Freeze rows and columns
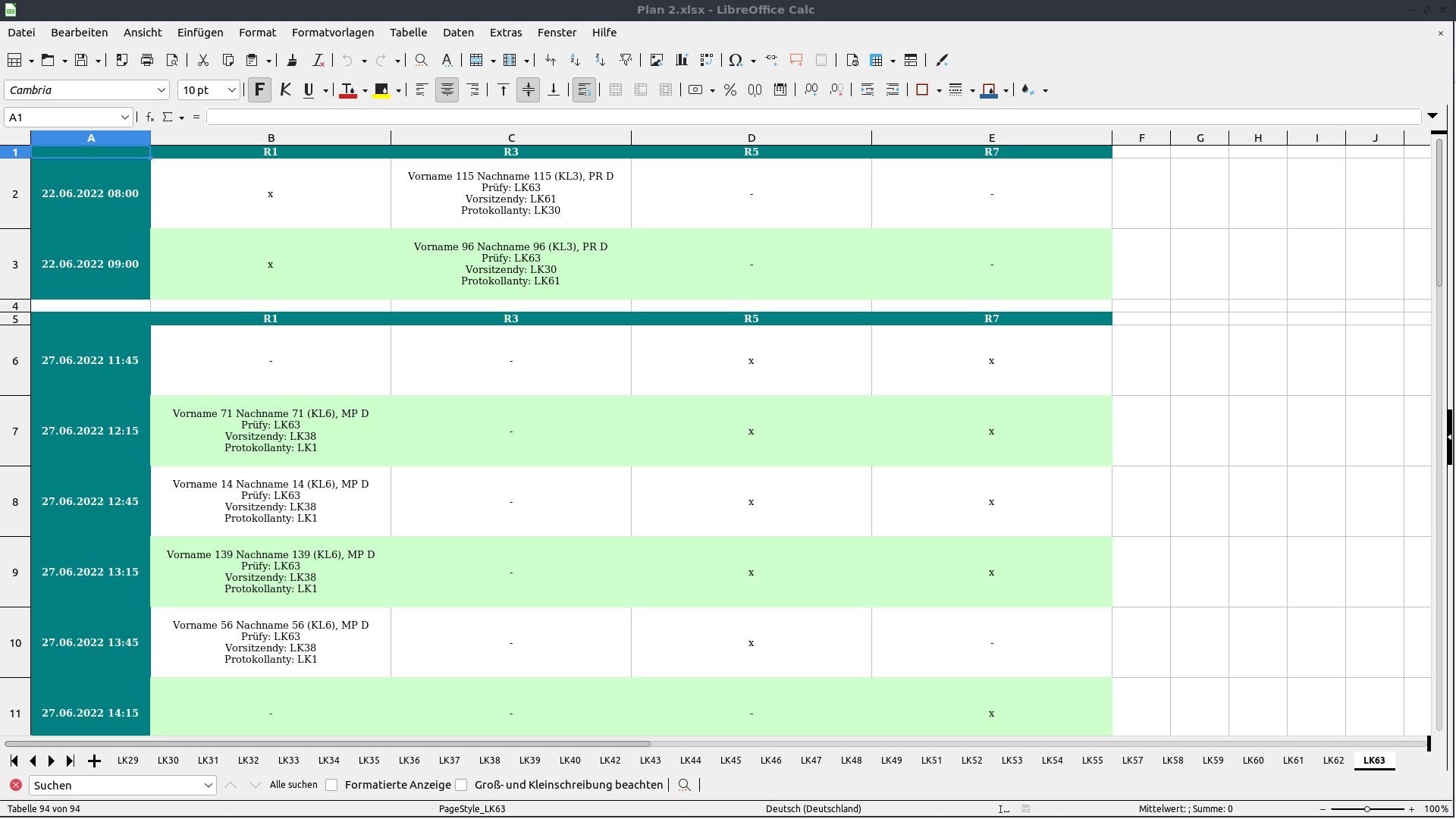Viewport: 1456px width, 819px height. tap(877, 60)
